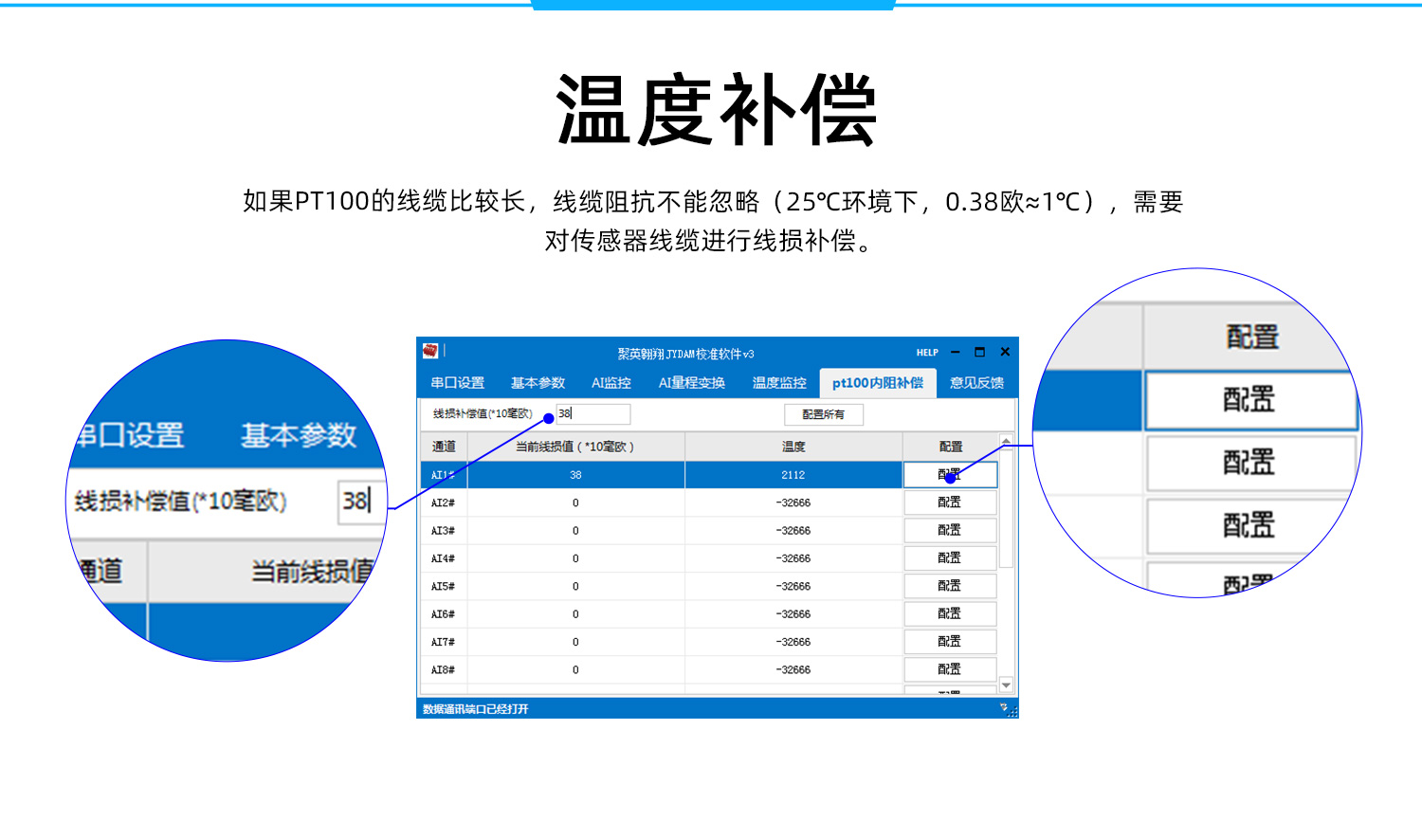This screenshot has width=1422, height=840.
Task: Click the 配置 button for channel AI2#
Action: [x=952, y=502]
